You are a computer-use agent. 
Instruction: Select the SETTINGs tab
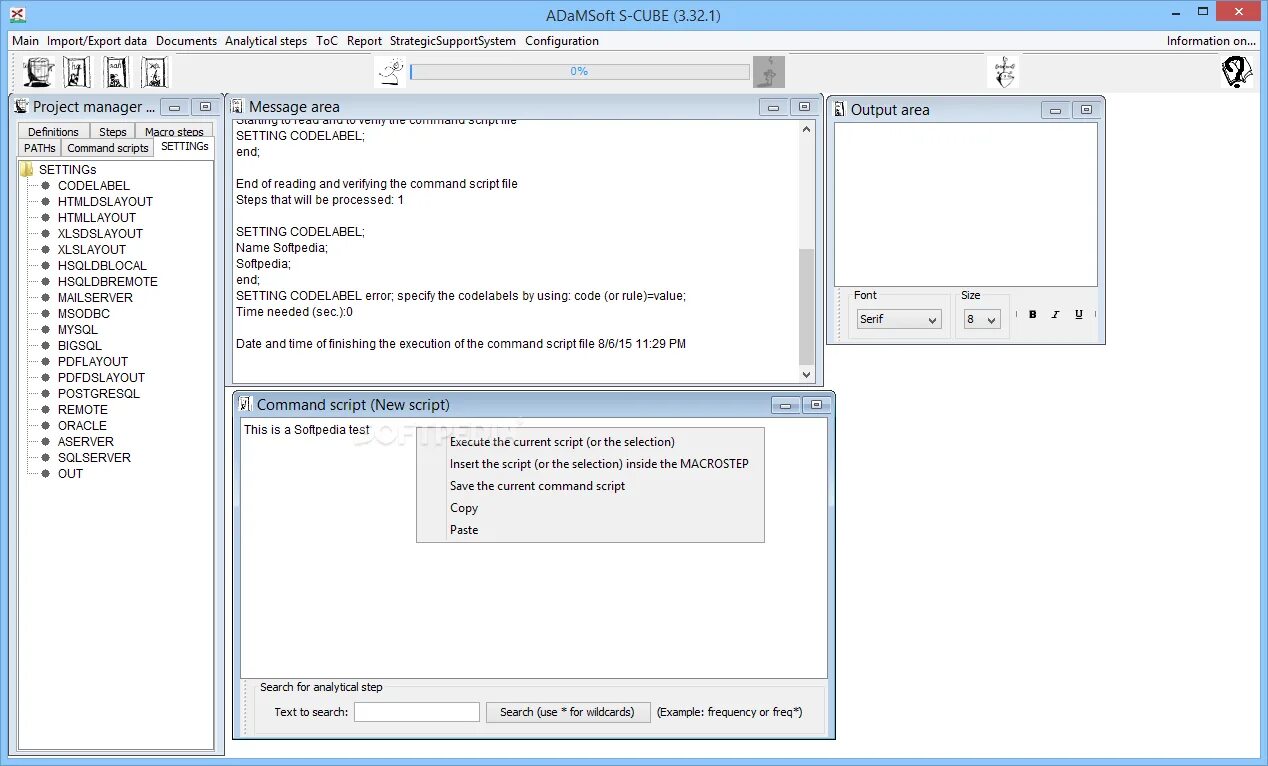185,147
